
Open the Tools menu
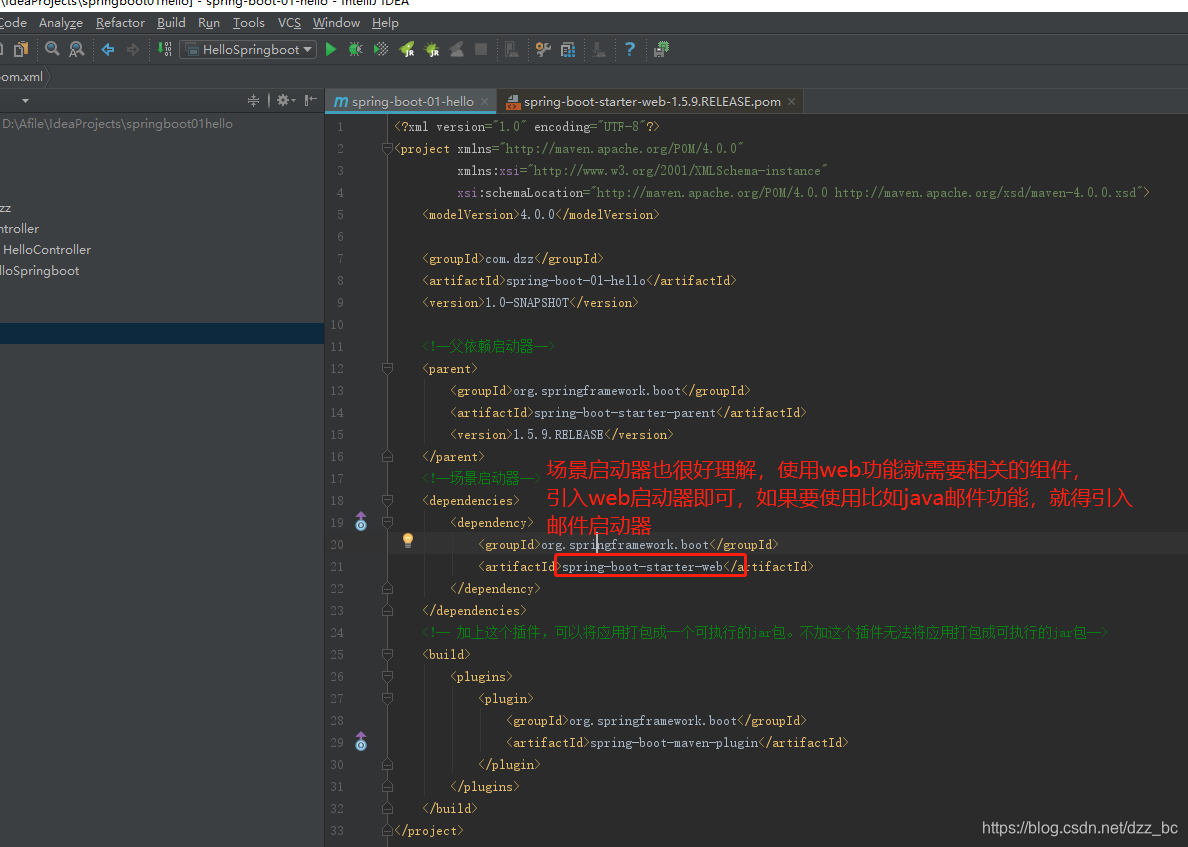(x=249, y=23)
